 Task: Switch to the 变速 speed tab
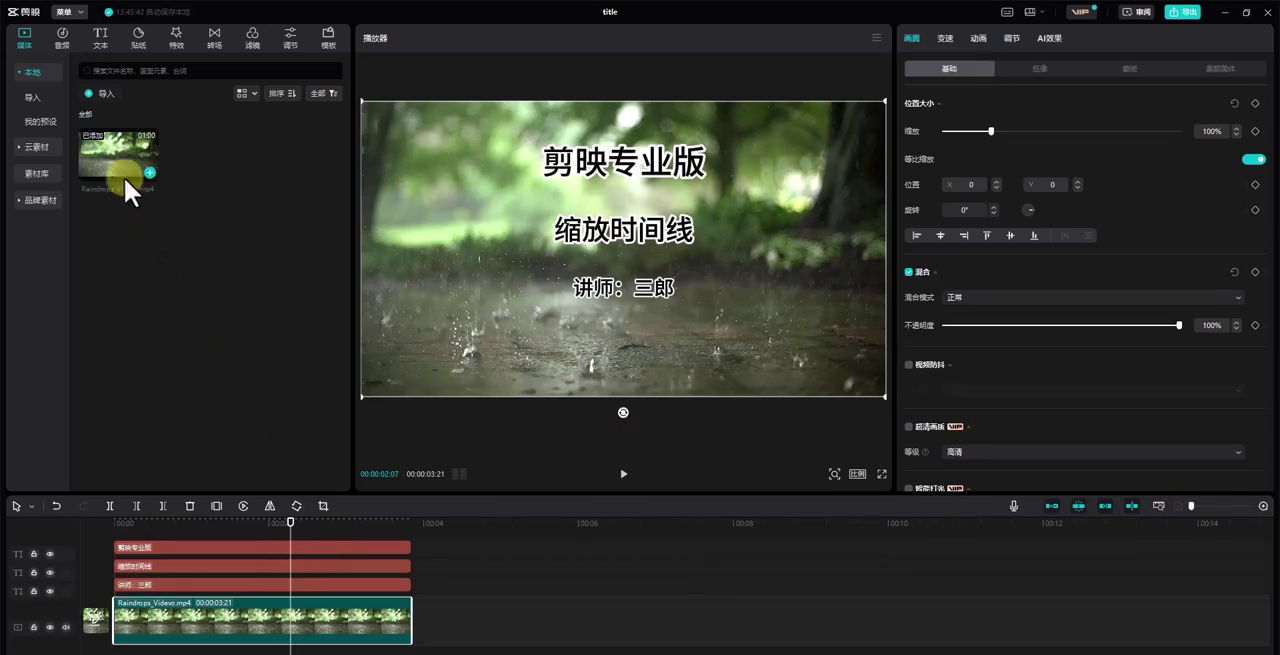click(945, 38)
